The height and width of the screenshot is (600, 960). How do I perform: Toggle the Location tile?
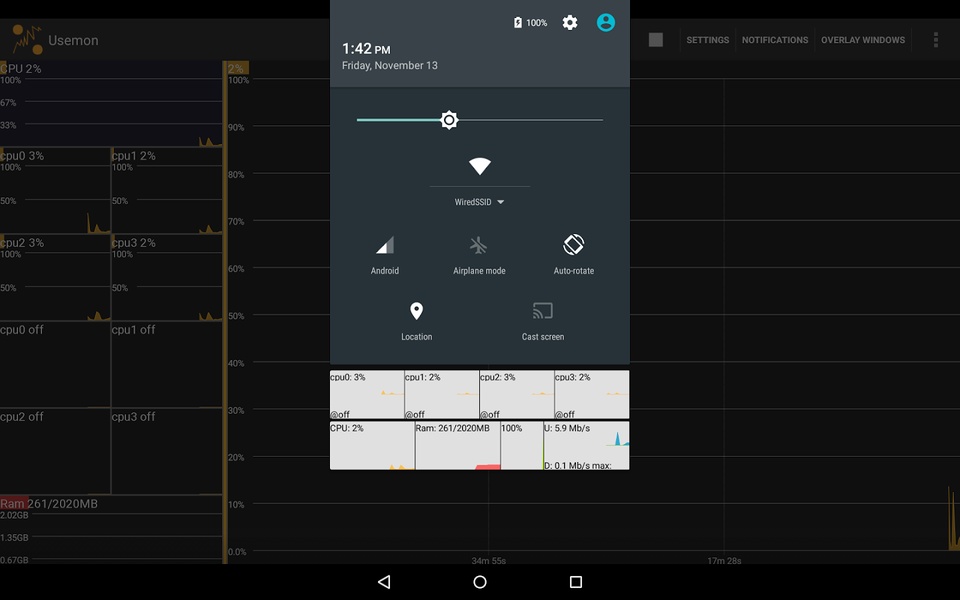coord(416,321)
